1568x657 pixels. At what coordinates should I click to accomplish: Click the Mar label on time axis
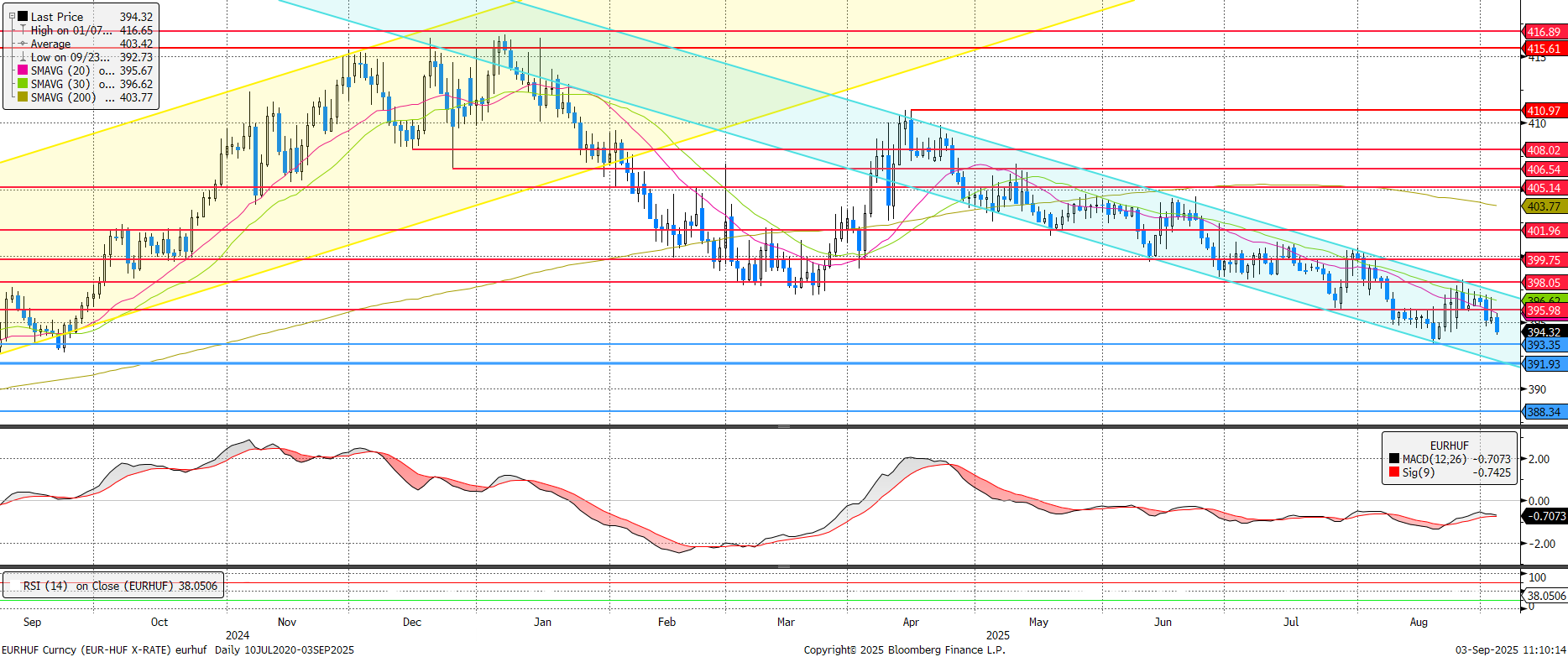pos(786,622)
